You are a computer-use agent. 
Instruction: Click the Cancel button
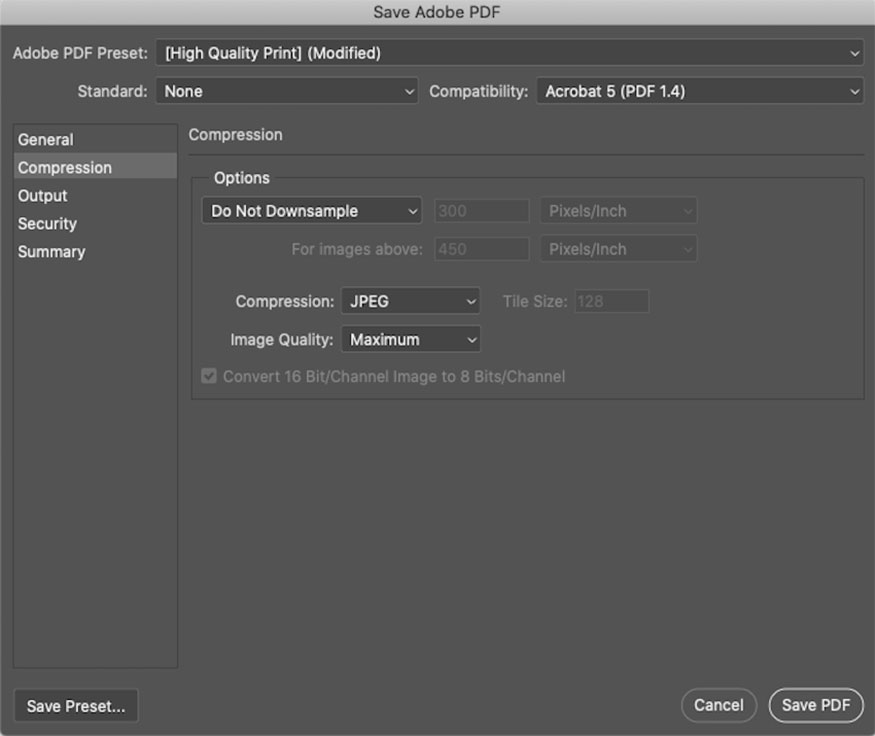(x=719, y=705)
